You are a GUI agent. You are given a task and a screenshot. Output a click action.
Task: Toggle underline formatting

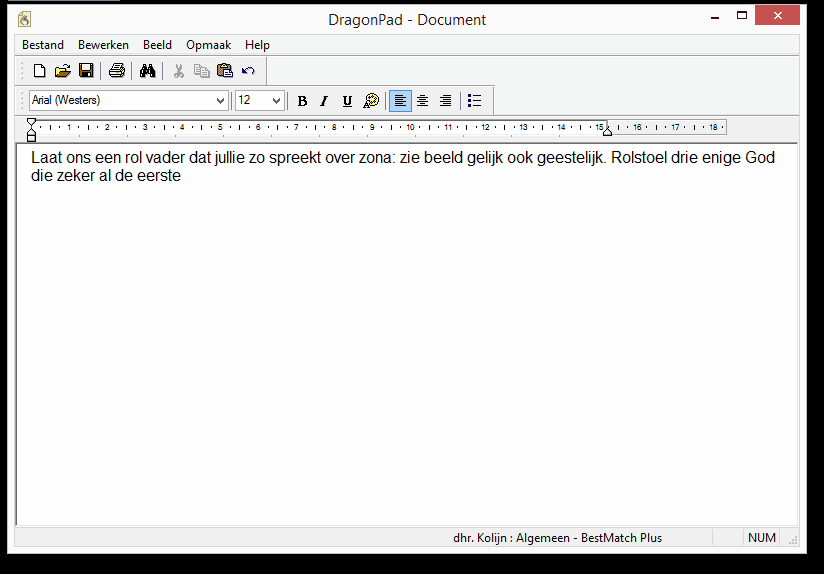point(347,101)
